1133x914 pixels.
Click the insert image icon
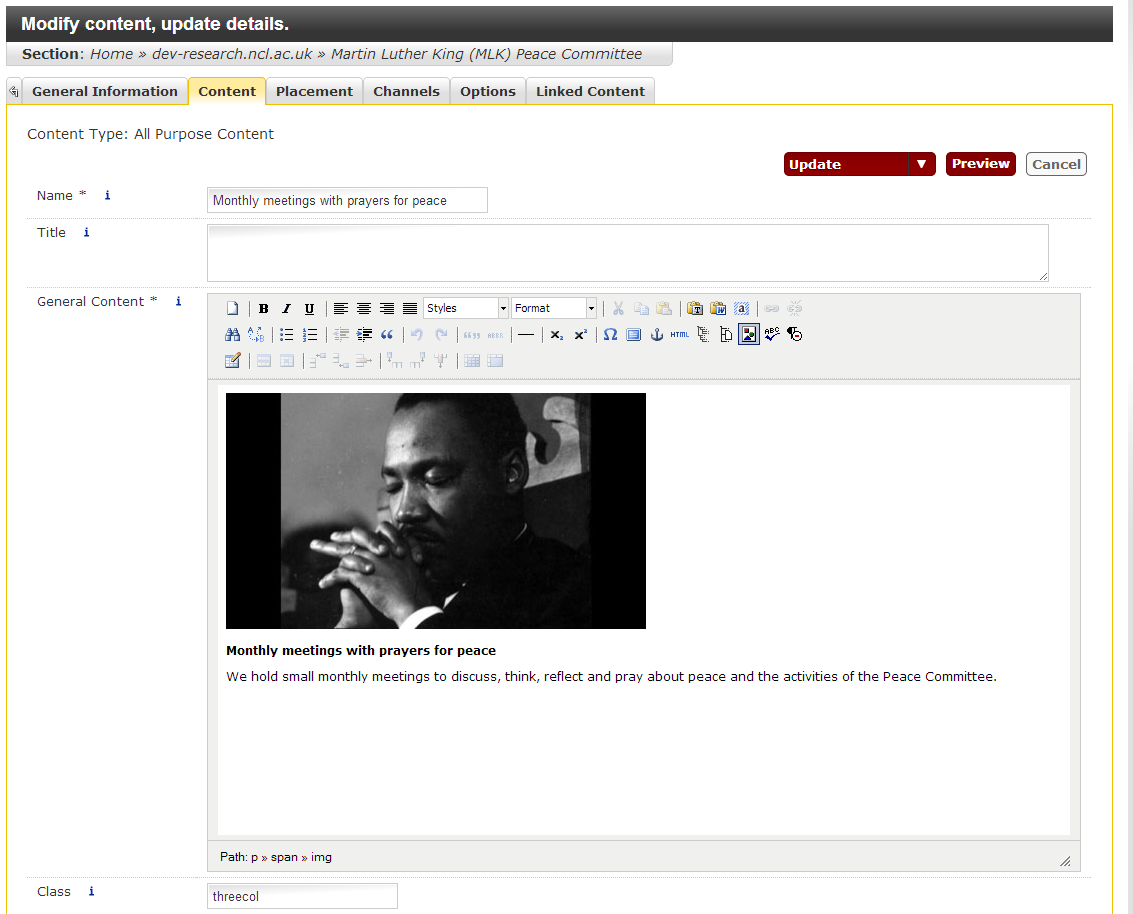(748, 335)
